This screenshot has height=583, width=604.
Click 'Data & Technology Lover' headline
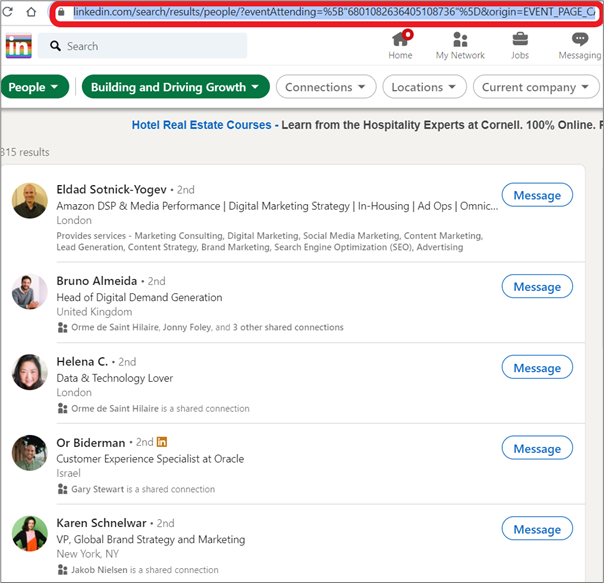[114, 378]
